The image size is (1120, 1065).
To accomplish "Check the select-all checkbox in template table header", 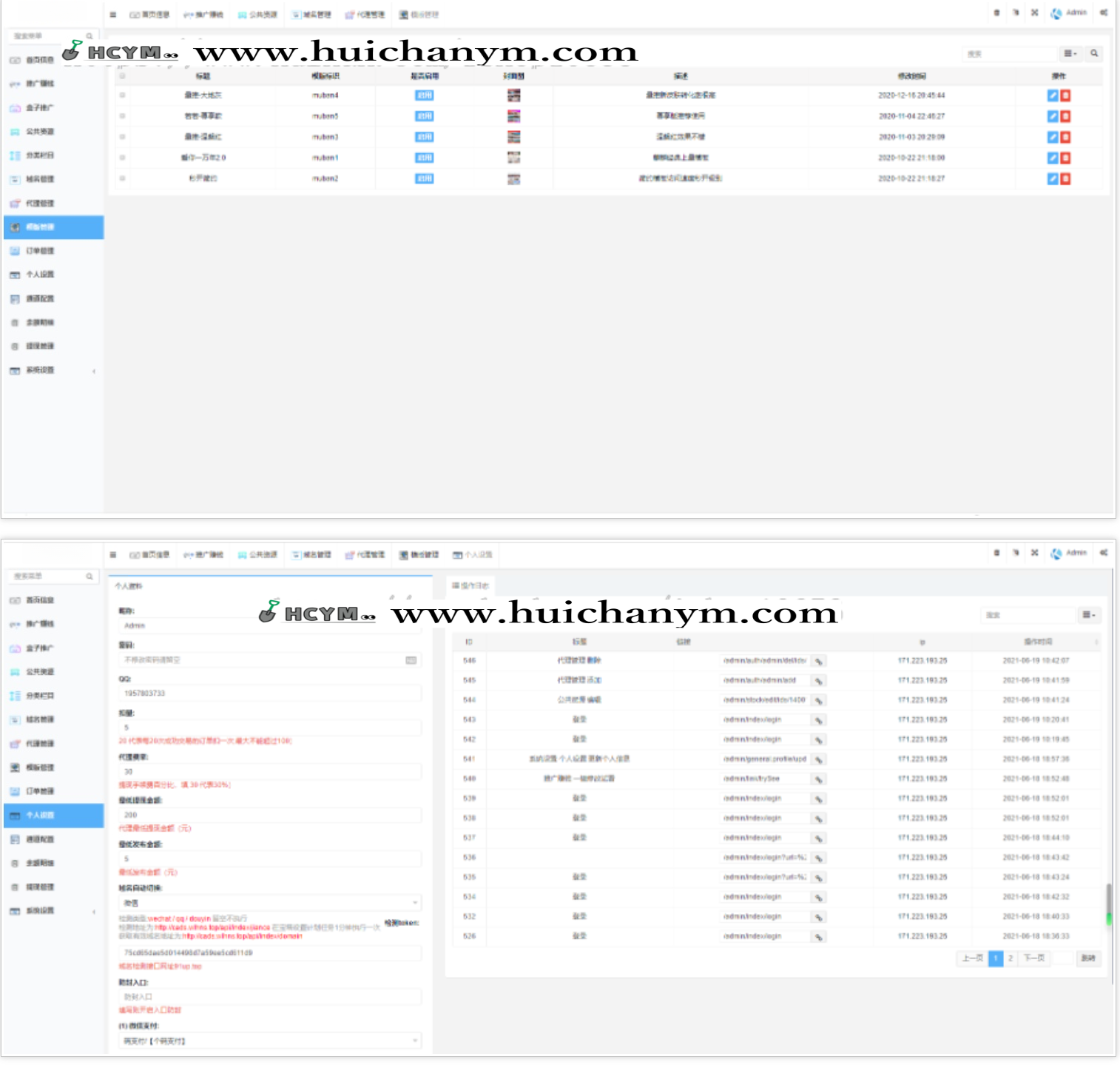I will click(x=123, y=75).
